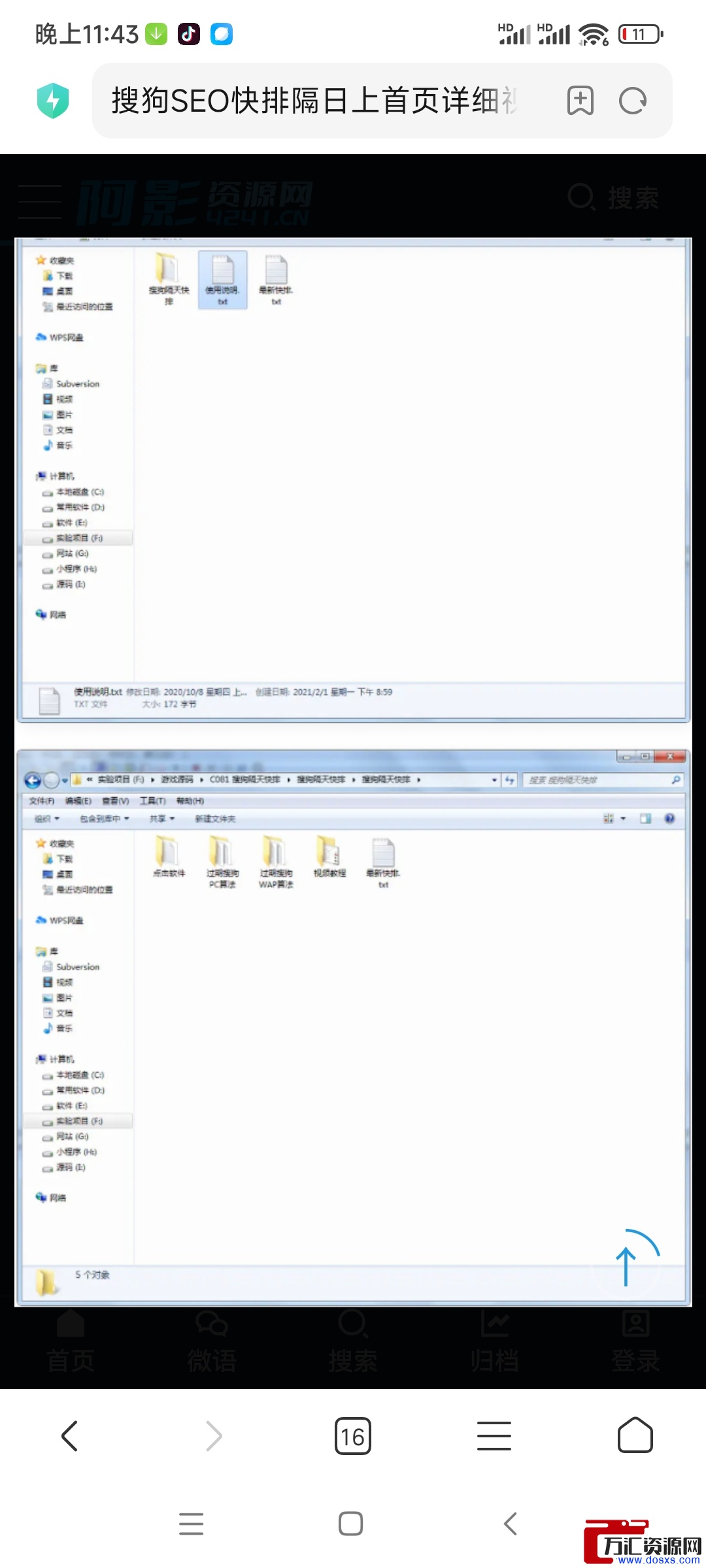The height and width of the screenshot is (1568, 706).
Task: Expand the view options arrow in Explorer toolbar
Action: pos(623,819)
